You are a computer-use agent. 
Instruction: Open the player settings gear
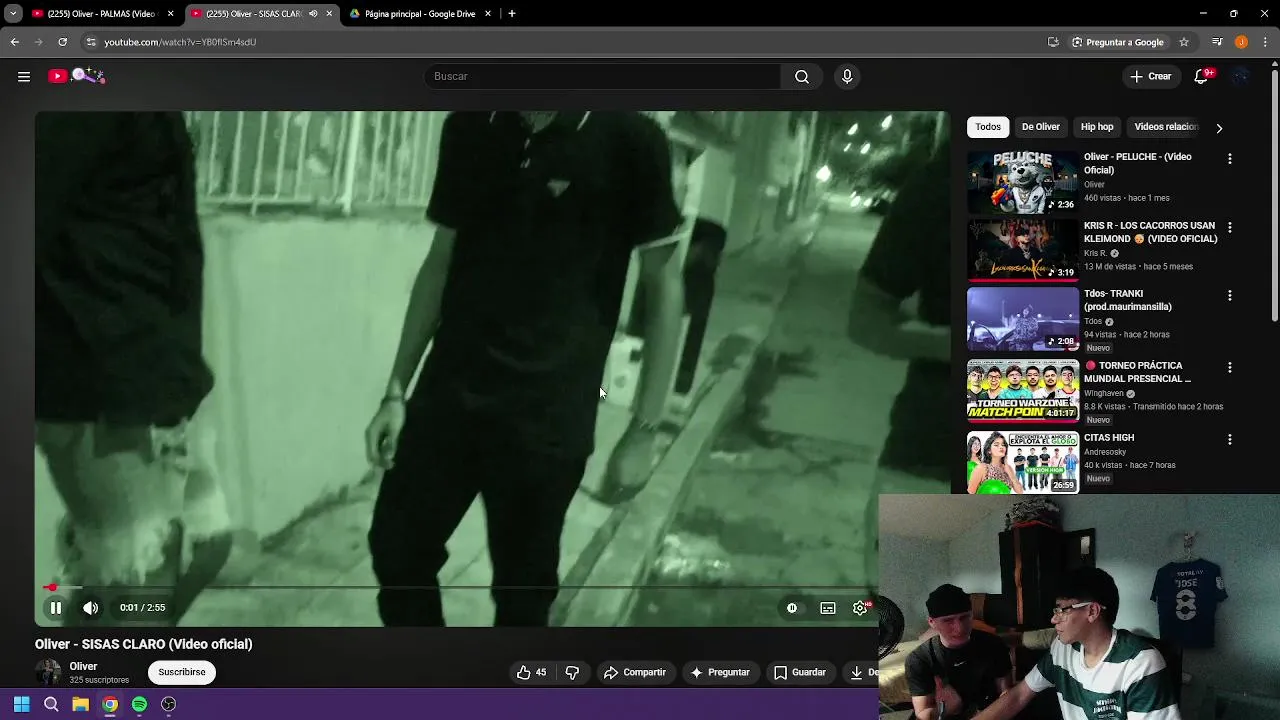pyautogui.click(x=860, y=607)
